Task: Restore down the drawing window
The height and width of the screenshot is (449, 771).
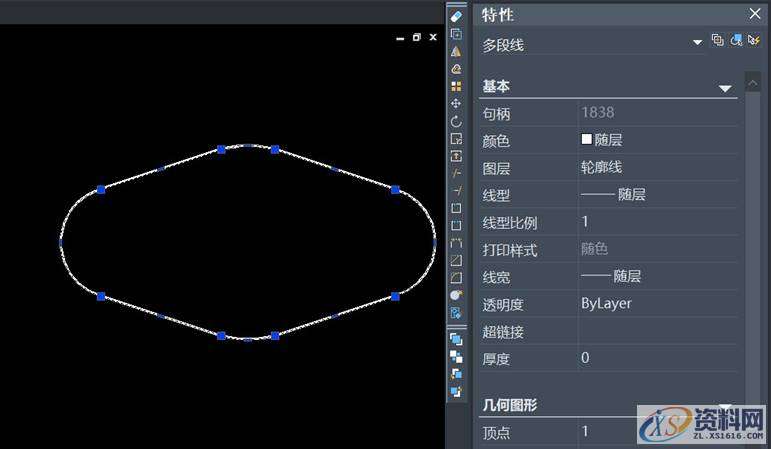Action: click(x=416, y=37)
